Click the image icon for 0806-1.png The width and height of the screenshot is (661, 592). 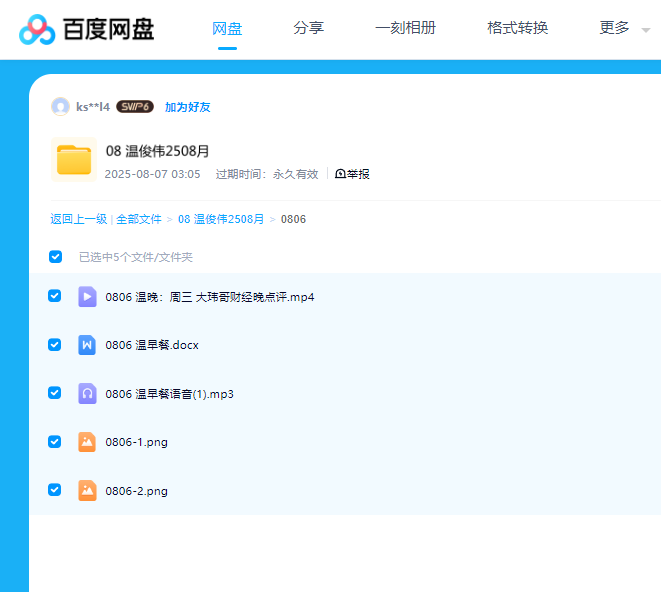87,442
